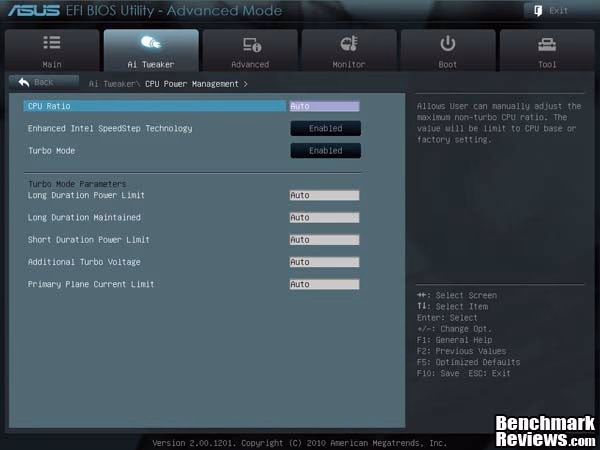Click CPU Power Management breadcrumb text
The height and width of the screenshot is (450, 600).
click(x=192, y=84)
